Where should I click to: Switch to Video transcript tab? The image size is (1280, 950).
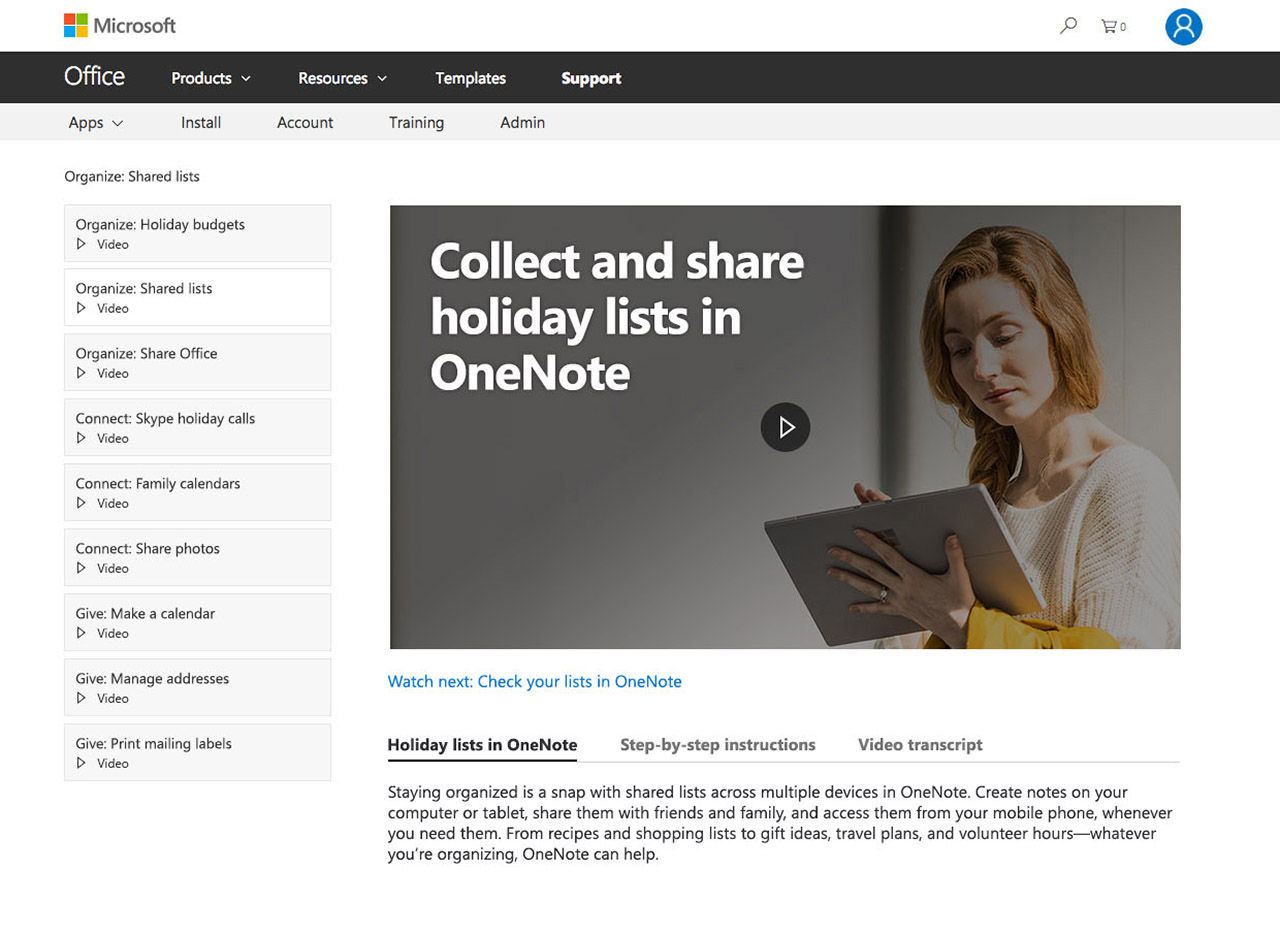920,745
